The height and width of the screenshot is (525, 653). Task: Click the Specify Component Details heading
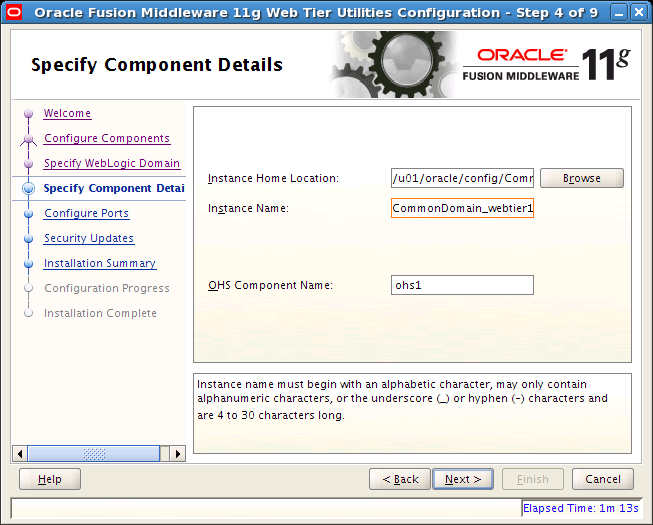(x=157, y=65)
